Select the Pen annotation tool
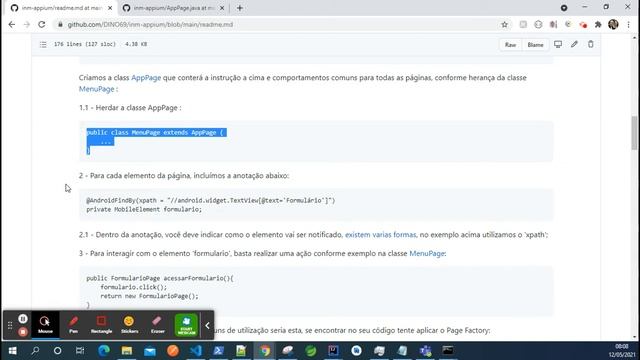 (x=73, y=325)
